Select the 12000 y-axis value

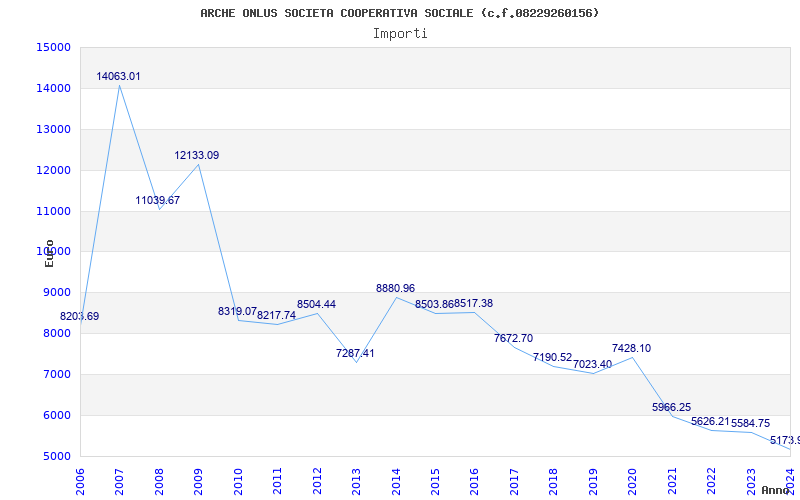(x=54, y=170)
